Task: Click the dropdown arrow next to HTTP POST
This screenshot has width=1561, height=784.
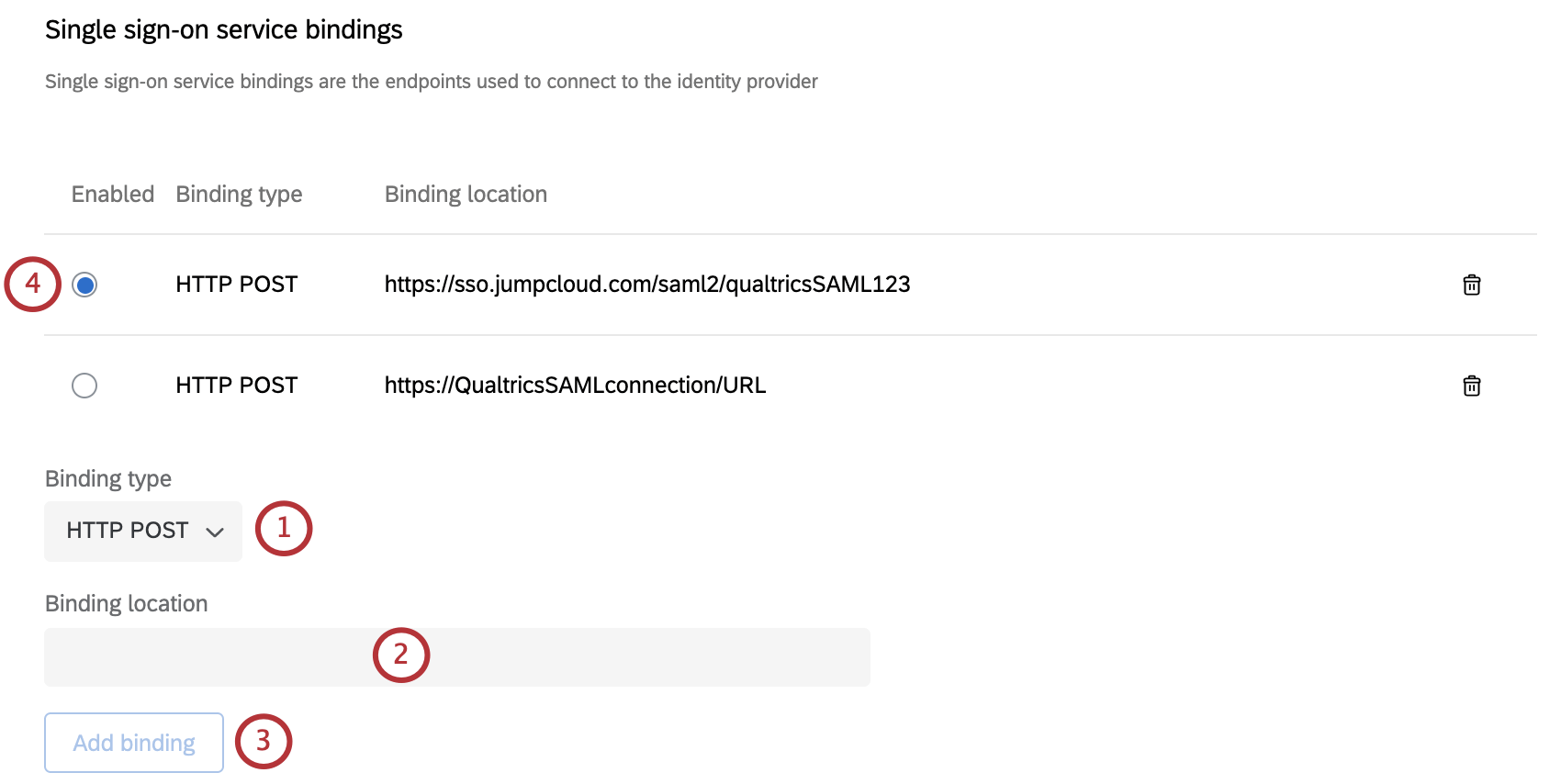Action: tap(217, 531)
